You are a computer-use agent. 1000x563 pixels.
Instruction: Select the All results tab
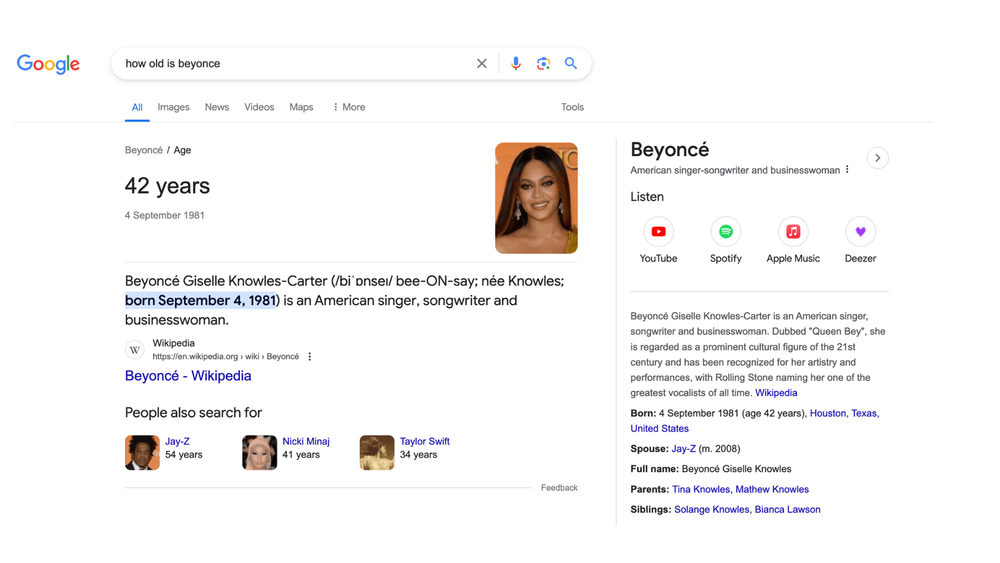tap(137, 107)
